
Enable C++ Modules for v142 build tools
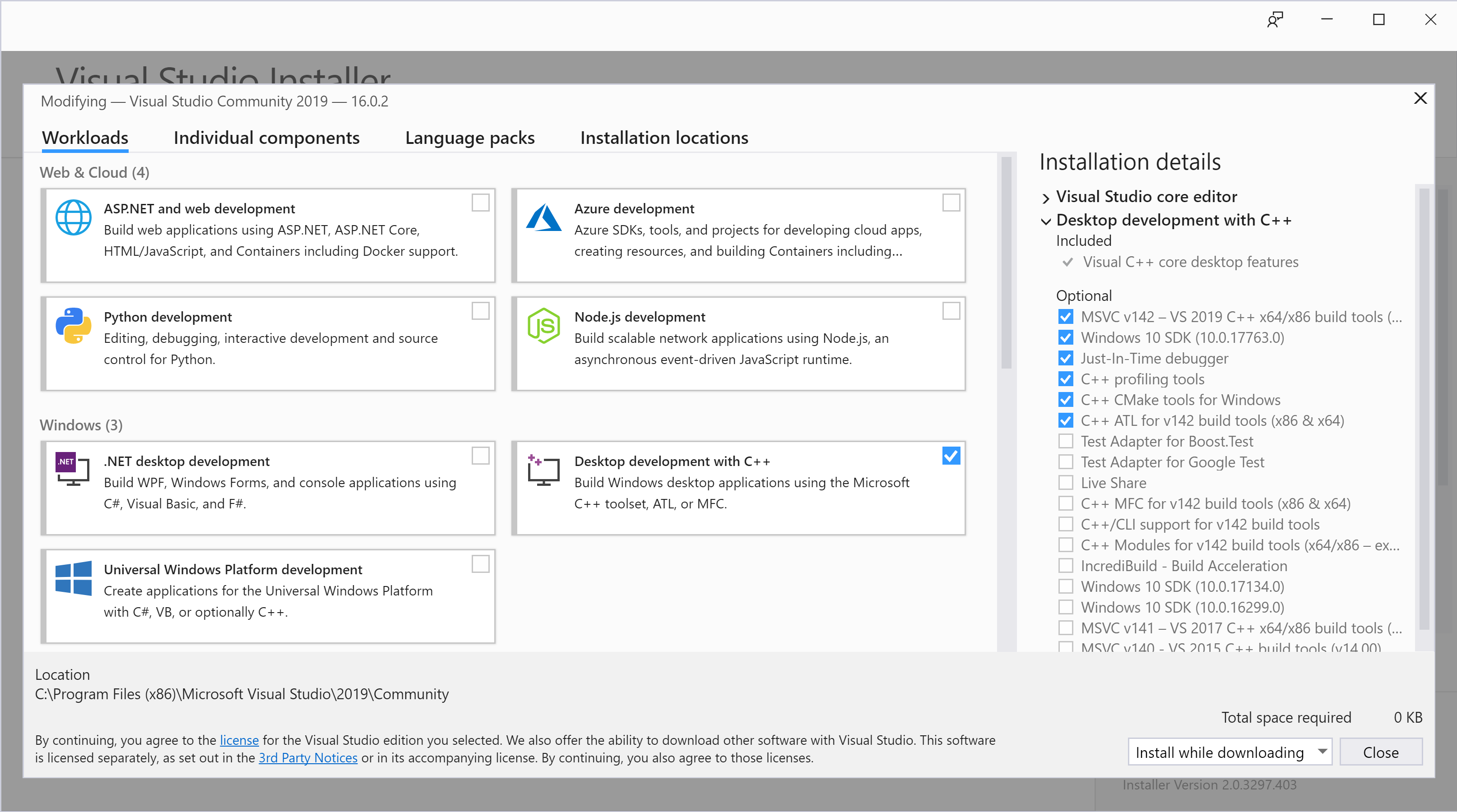click(x=1066, y=545)
